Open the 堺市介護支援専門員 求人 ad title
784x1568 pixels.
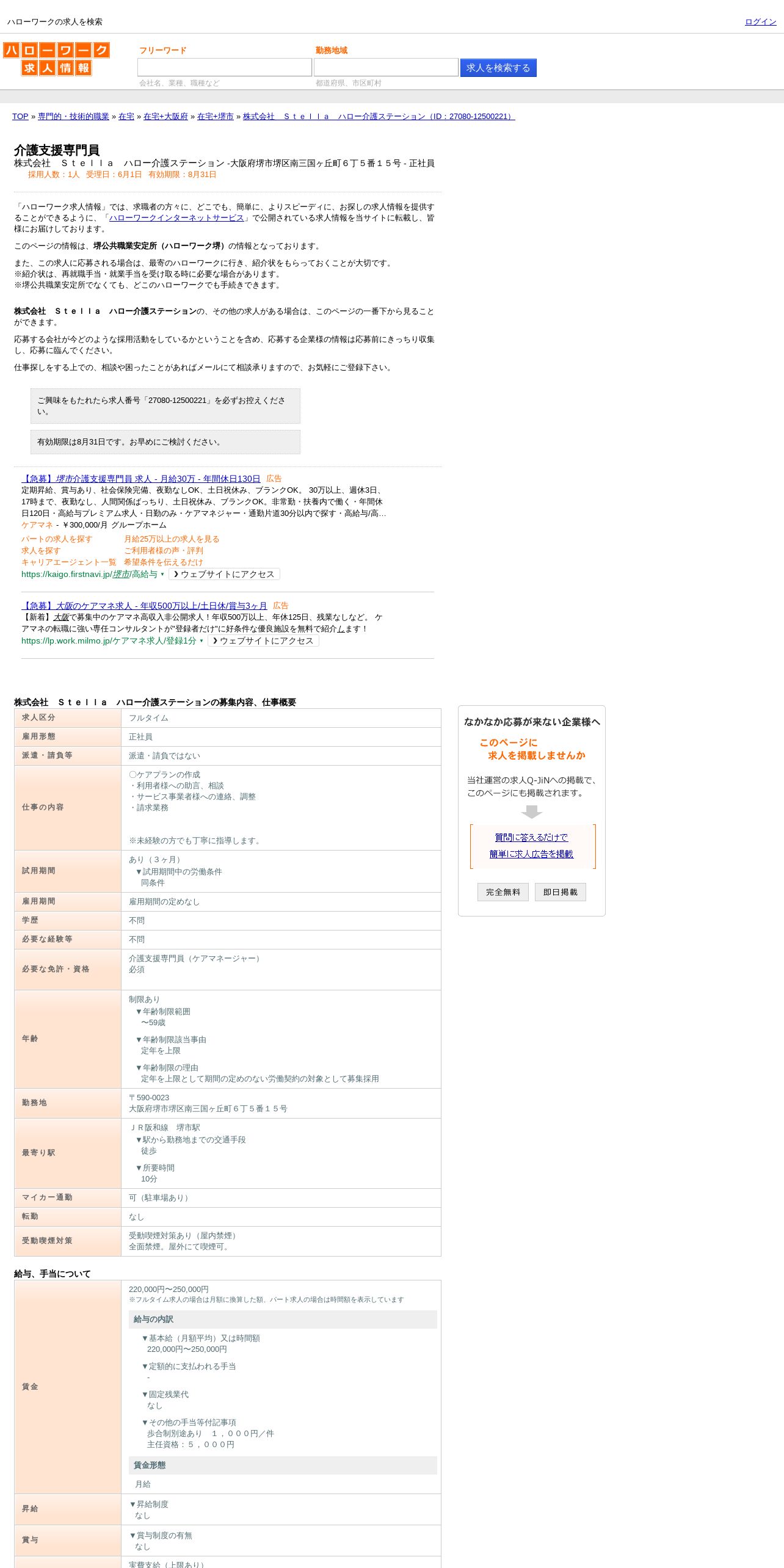pos(141,479)
